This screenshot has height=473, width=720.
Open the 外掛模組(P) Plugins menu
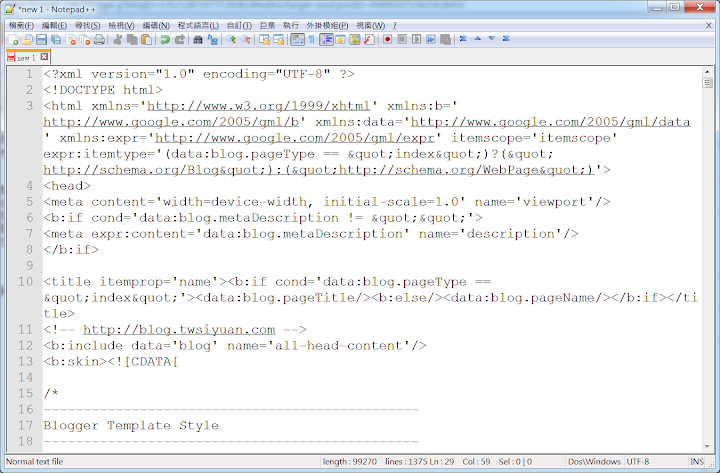click(327, 25)
